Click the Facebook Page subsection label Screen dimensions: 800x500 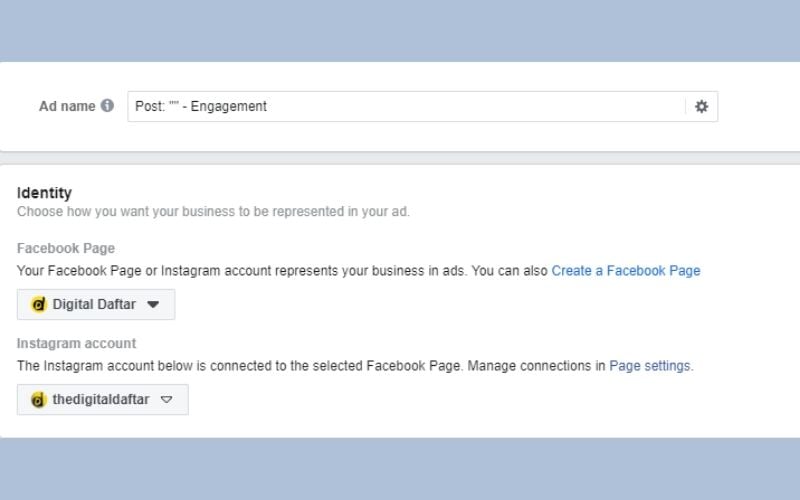point(66,248)
